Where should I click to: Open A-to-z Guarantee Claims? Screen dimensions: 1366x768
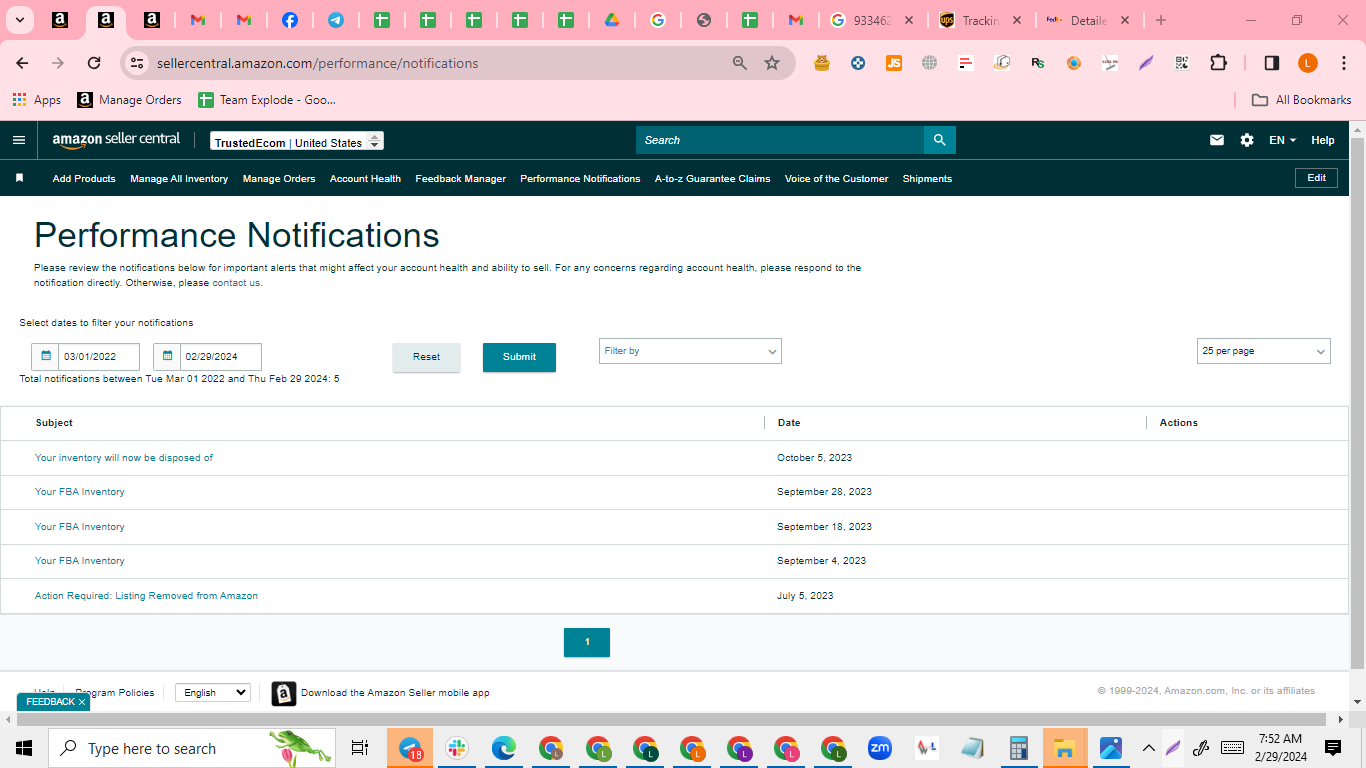(x=713, y=179)
